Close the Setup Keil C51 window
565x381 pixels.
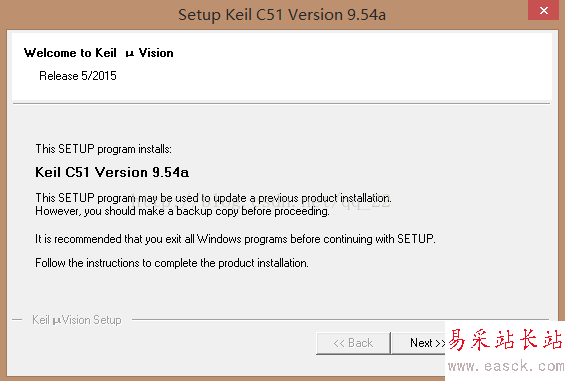click(544, 10)
